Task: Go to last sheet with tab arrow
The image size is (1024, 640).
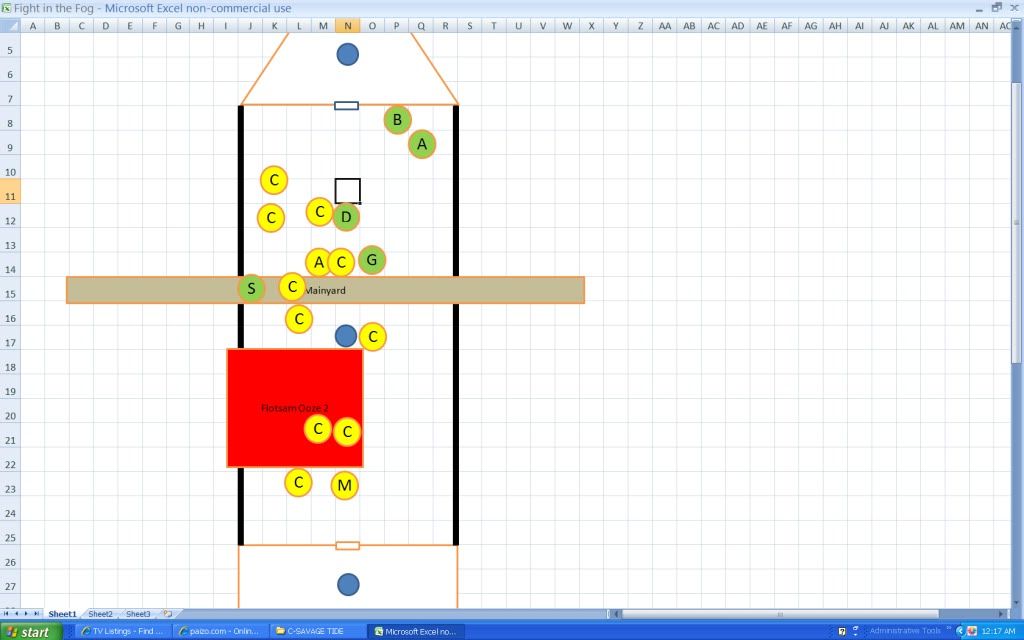Action: click(x=35, y=614)
